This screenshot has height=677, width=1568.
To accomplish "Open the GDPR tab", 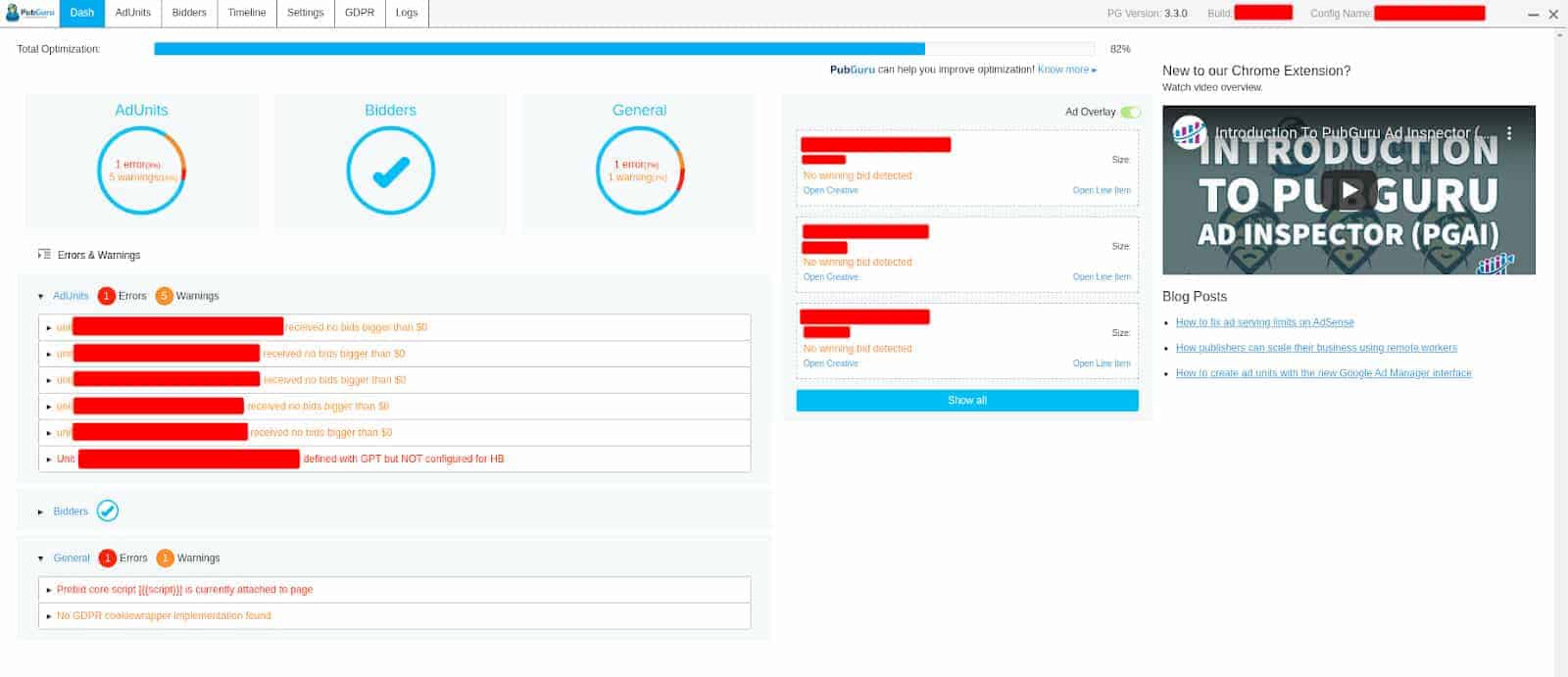I will click(360, 13).
